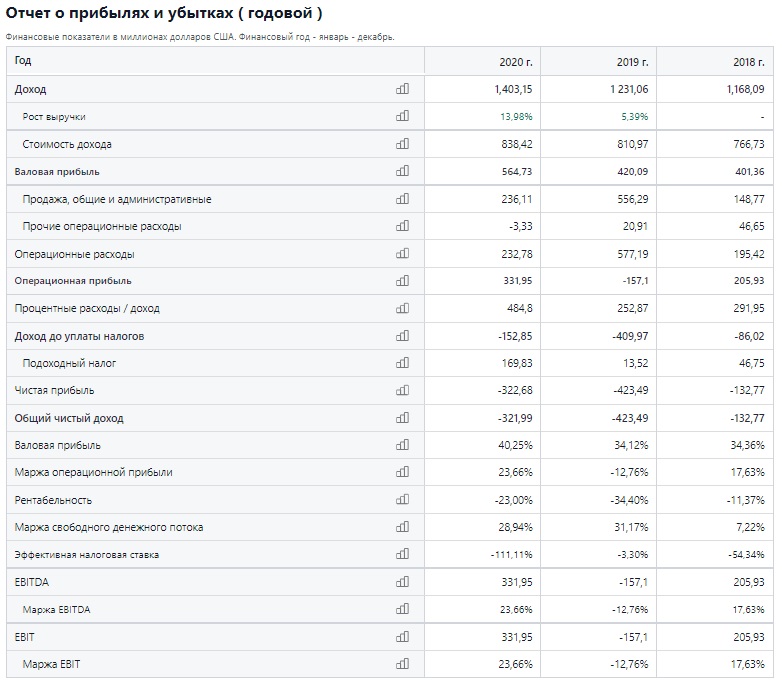Show chart for Операционная прибыль row
Viewport: 782px width, 681px height.
pos(402,280)
